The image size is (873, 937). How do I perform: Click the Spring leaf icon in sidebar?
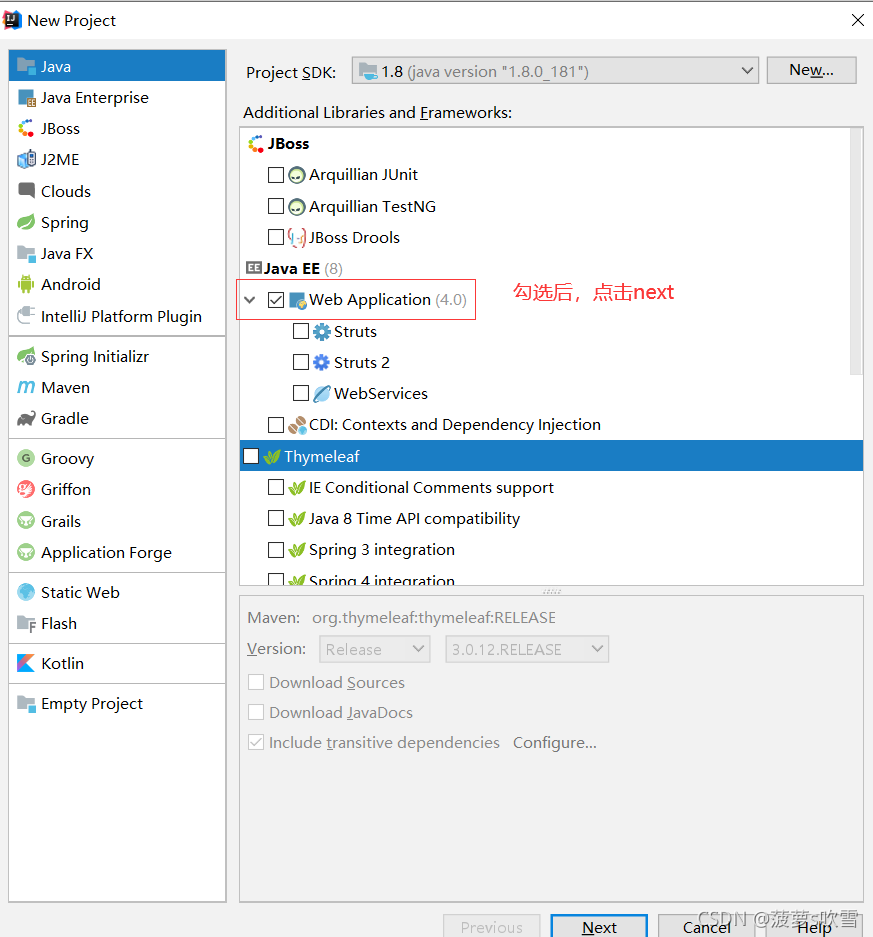(x=26, y=222)
